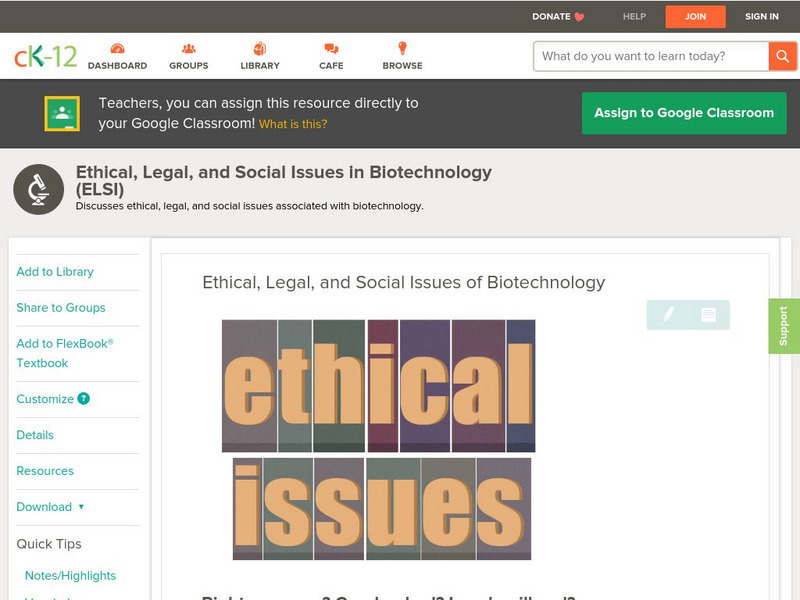Click the notes page icon

click(x=708, y=315)
